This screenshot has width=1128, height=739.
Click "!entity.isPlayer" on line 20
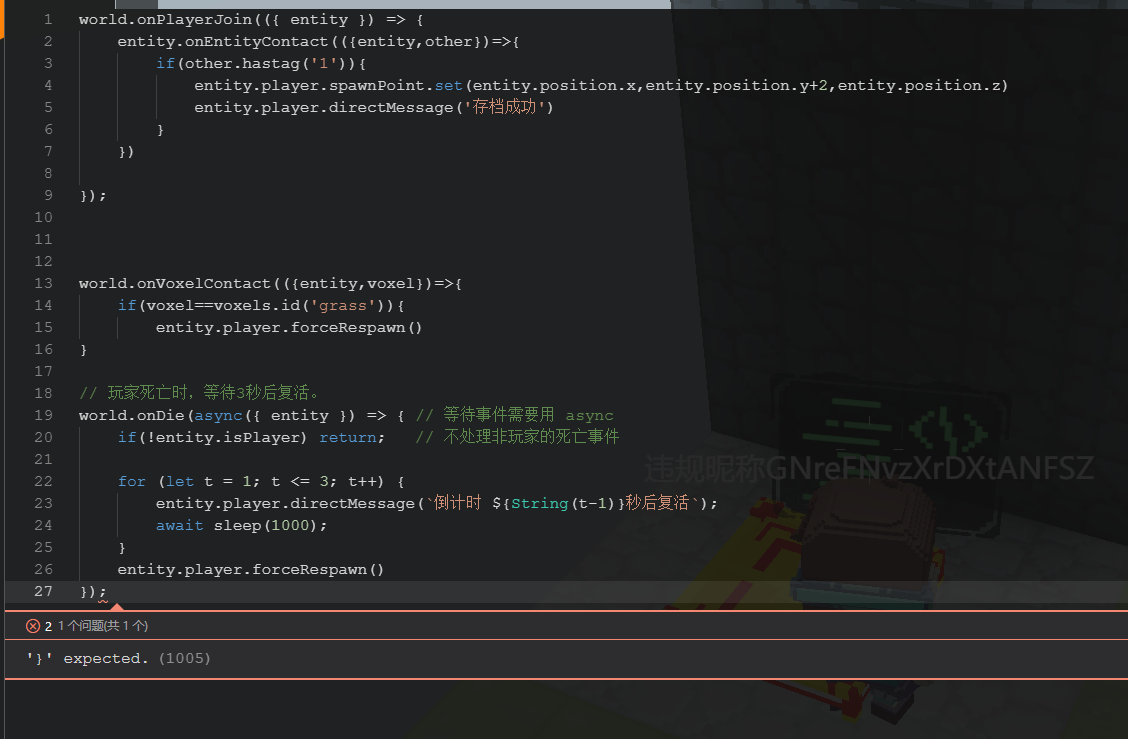coord(223,437)
